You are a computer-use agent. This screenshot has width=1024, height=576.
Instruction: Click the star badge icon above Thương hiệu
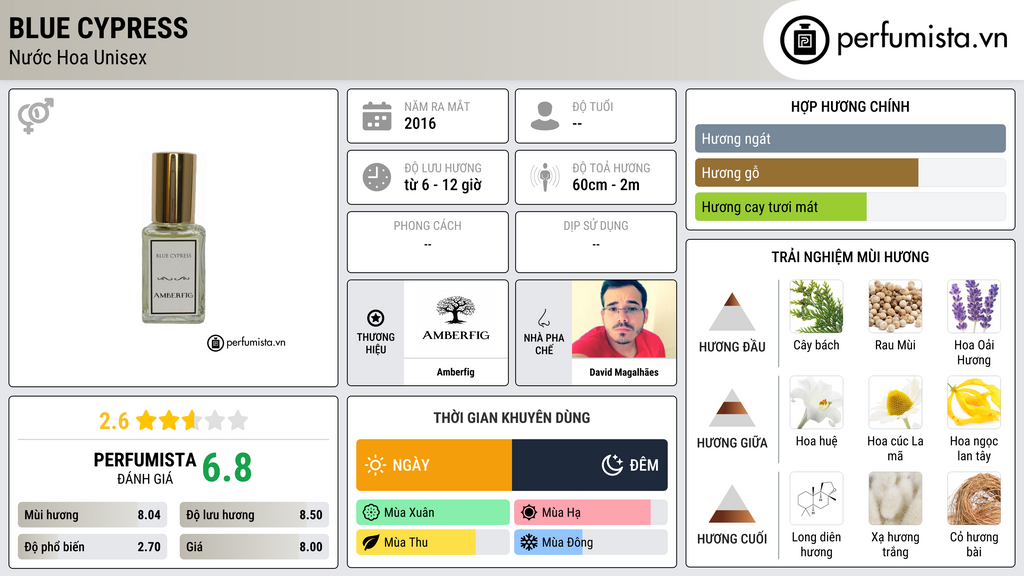(x=376, y=318)
